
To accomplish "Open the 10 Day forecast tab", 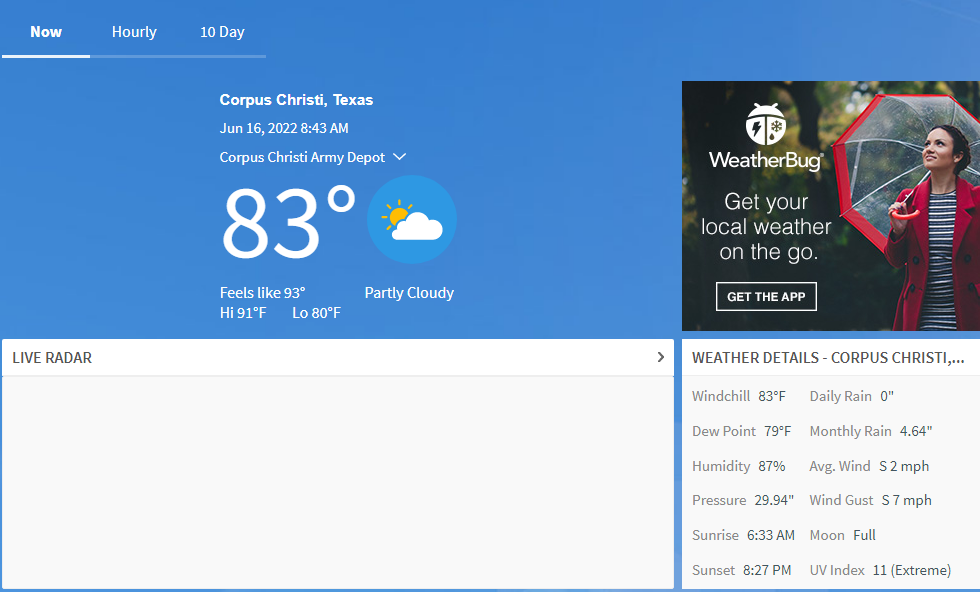I will (222, 32).
